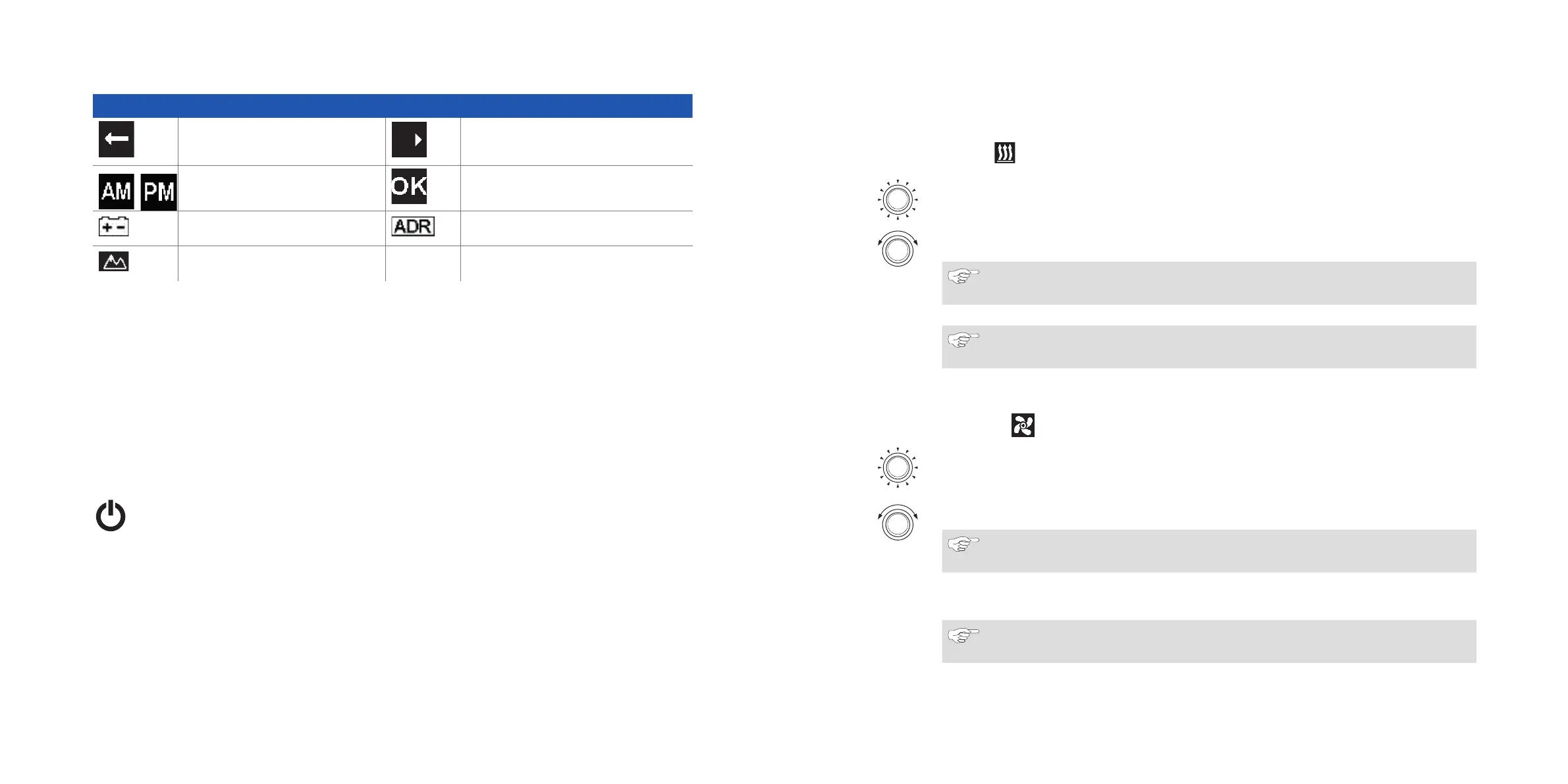Click the grey note box beside the fan rotating knob
Screen dimensions: 1568x784
pos(1209,551)
